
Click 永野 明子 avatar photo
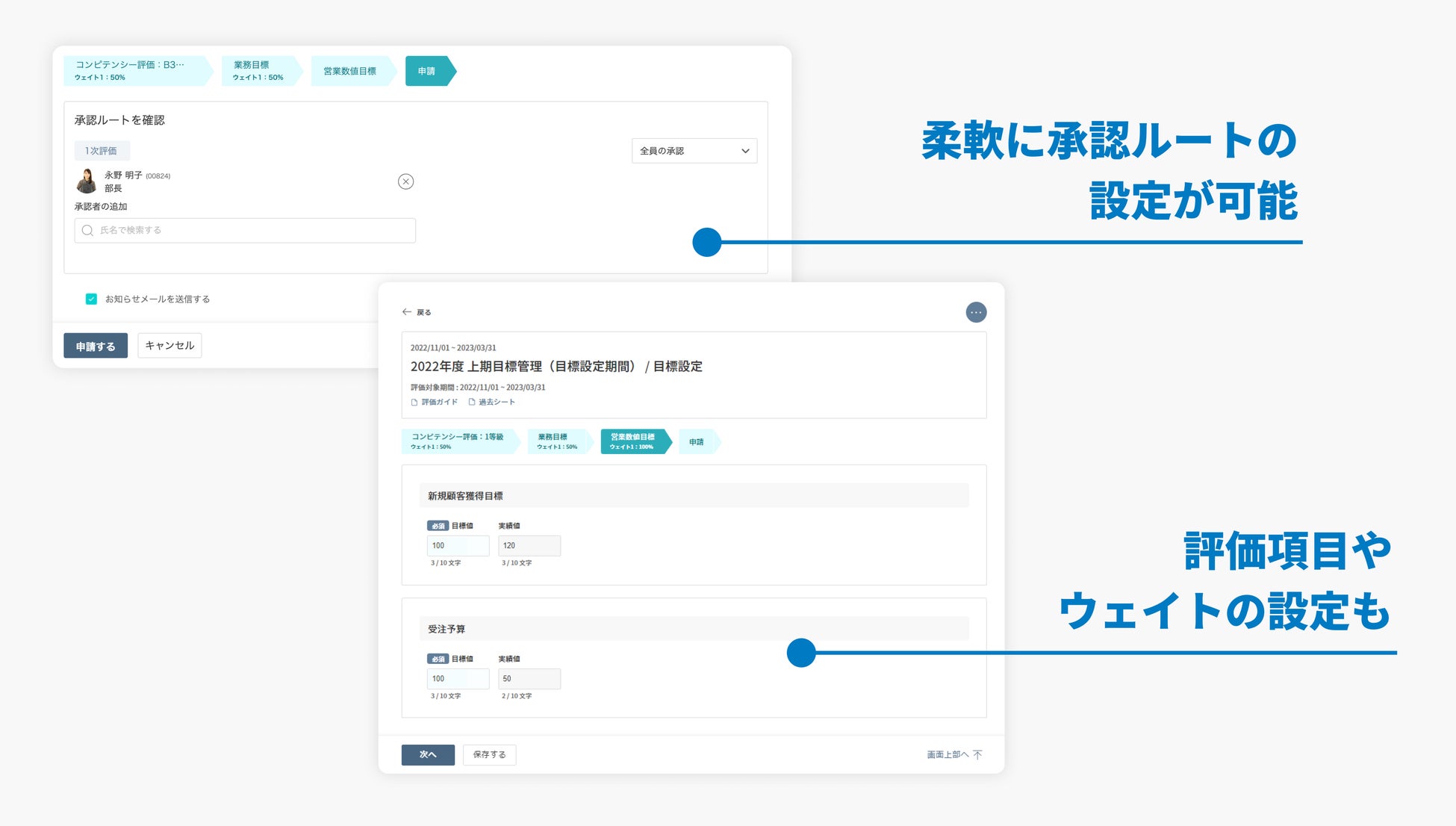tap(87, 181)
